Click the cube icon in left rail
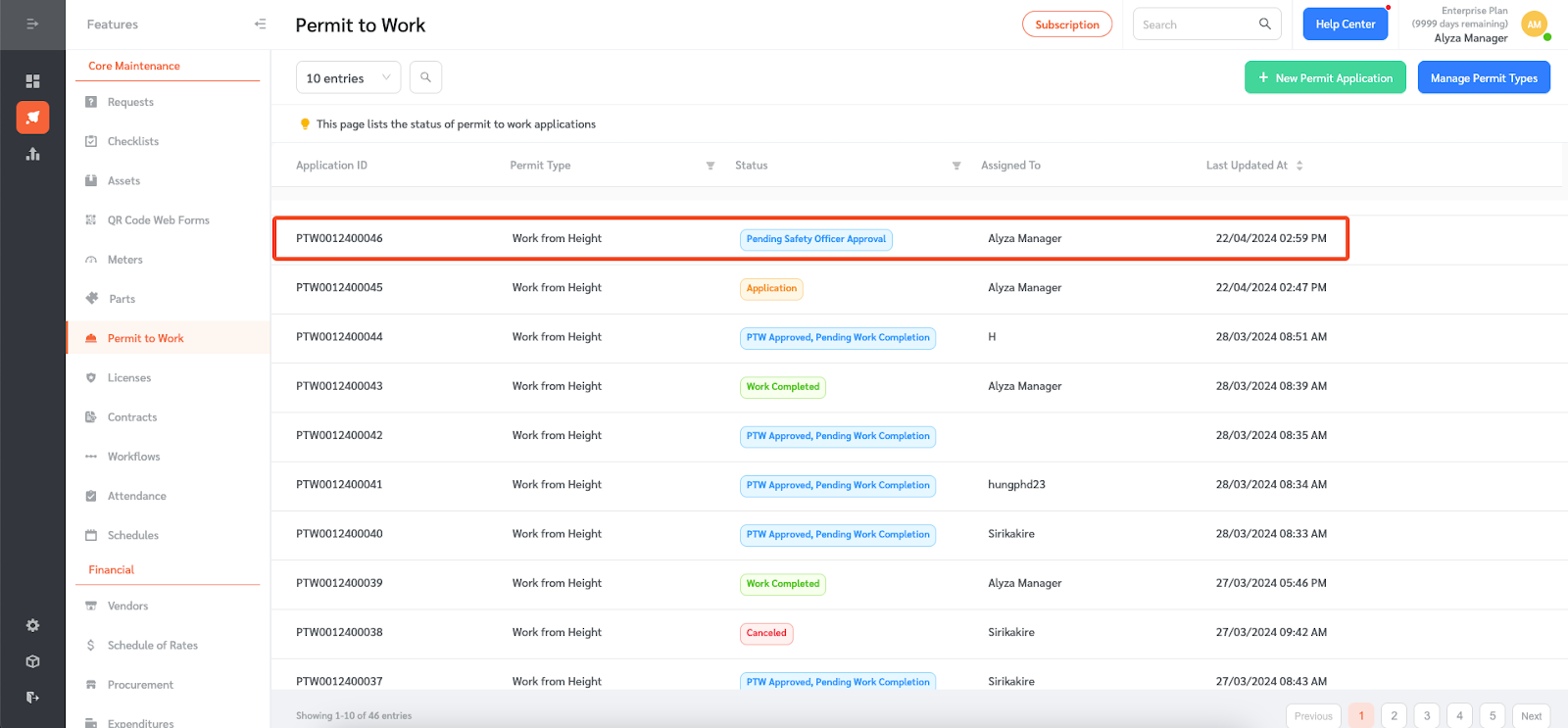The height and width of the screenshot is (728, 1568). point(32,661)
